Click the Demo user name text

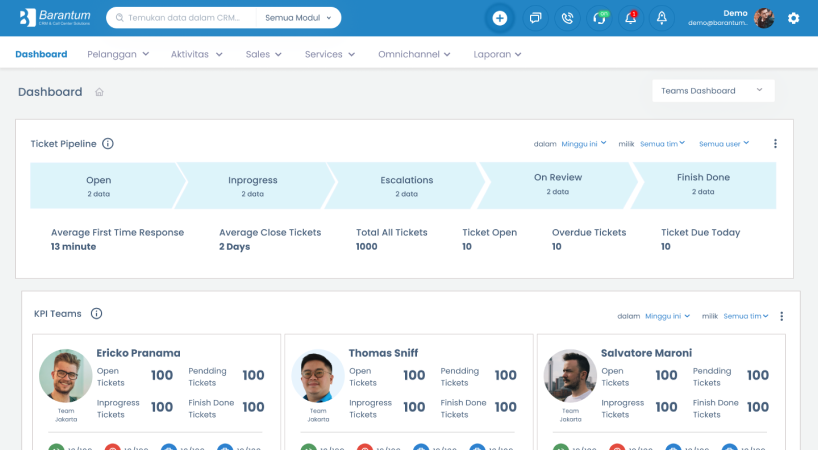tap(735, 13)
